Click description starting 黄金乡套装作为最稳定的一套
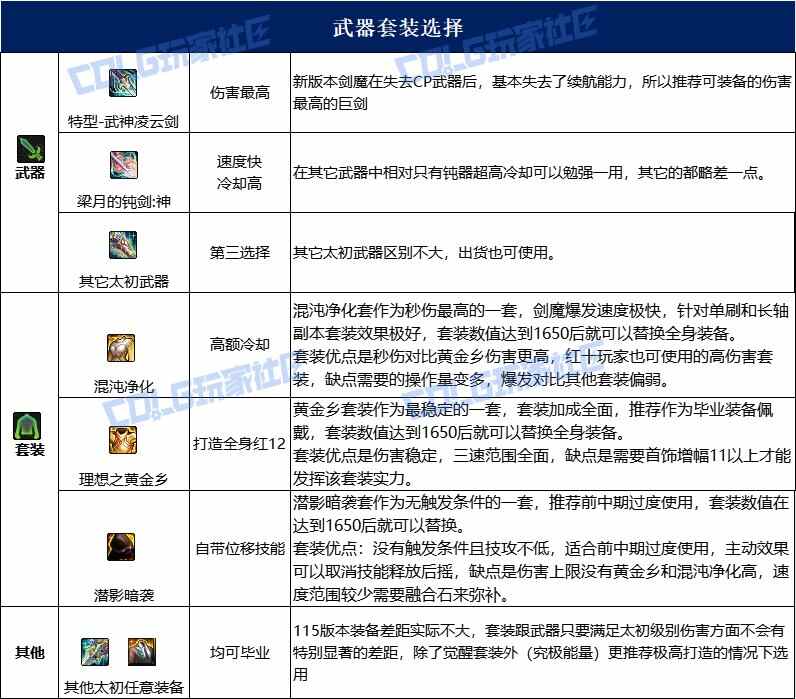Image resolution: width=796 pixels, height=699 pixels. click(542, 444)
